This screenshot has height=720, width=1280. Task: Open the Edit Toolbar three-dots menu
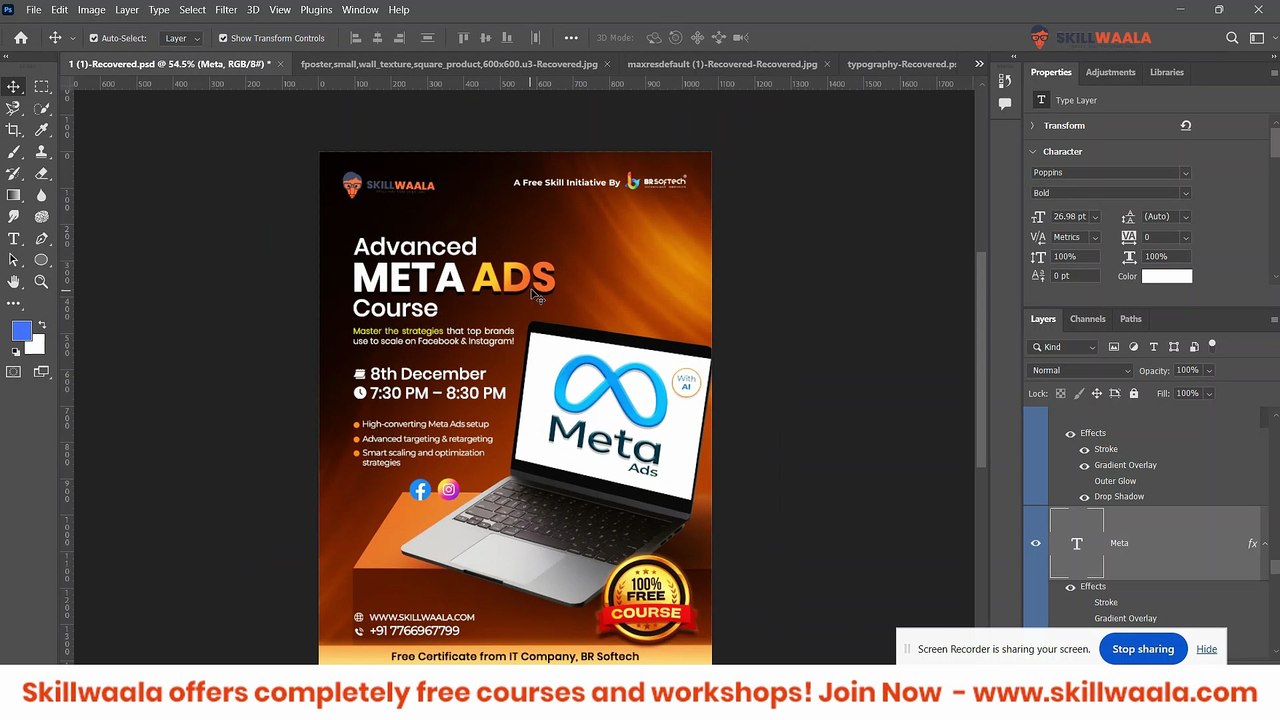tap(14, 303)
